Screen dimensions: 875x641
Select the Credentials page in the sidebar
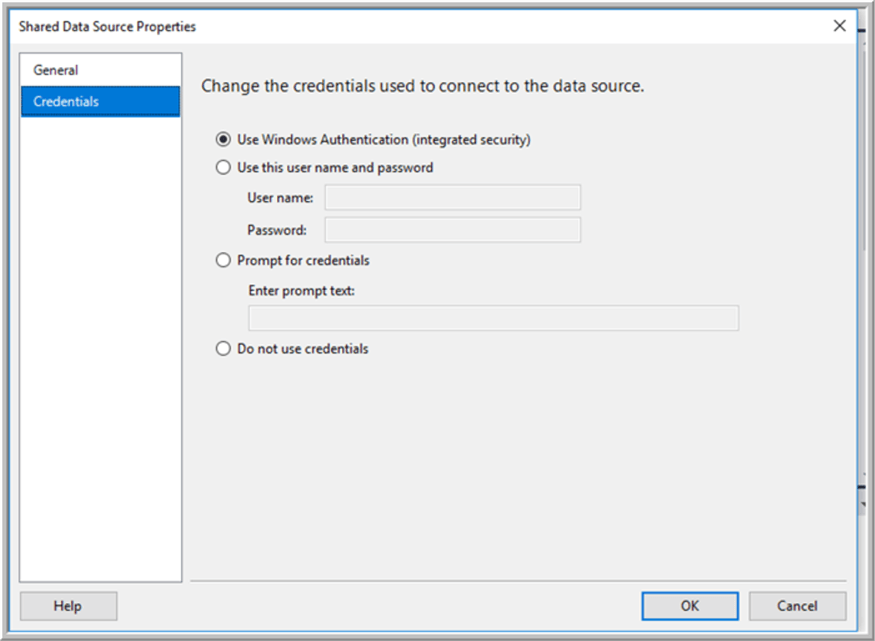[100, 102]
